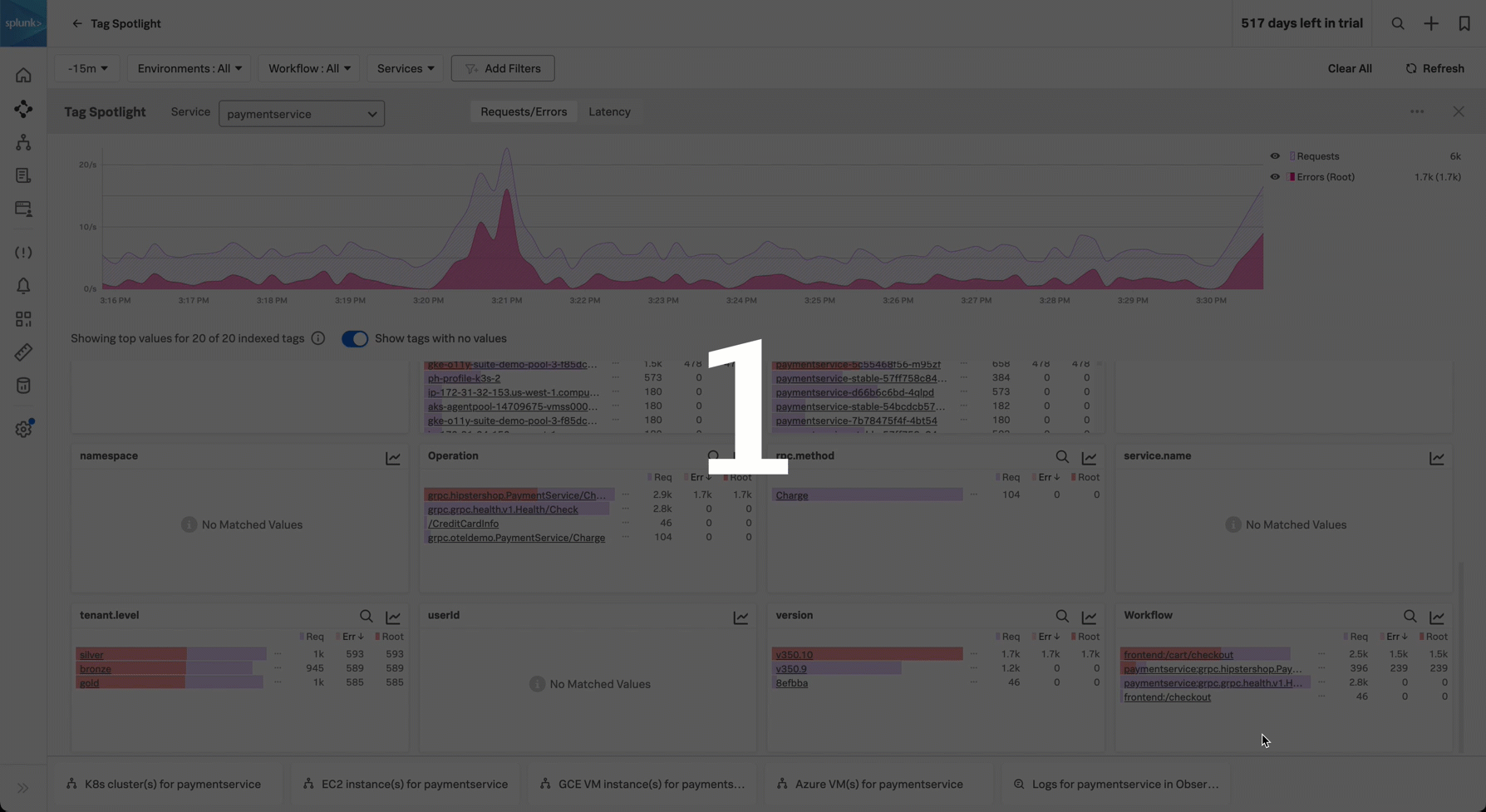Close the Tag Spotlight panel

[x=1459, y=111]
